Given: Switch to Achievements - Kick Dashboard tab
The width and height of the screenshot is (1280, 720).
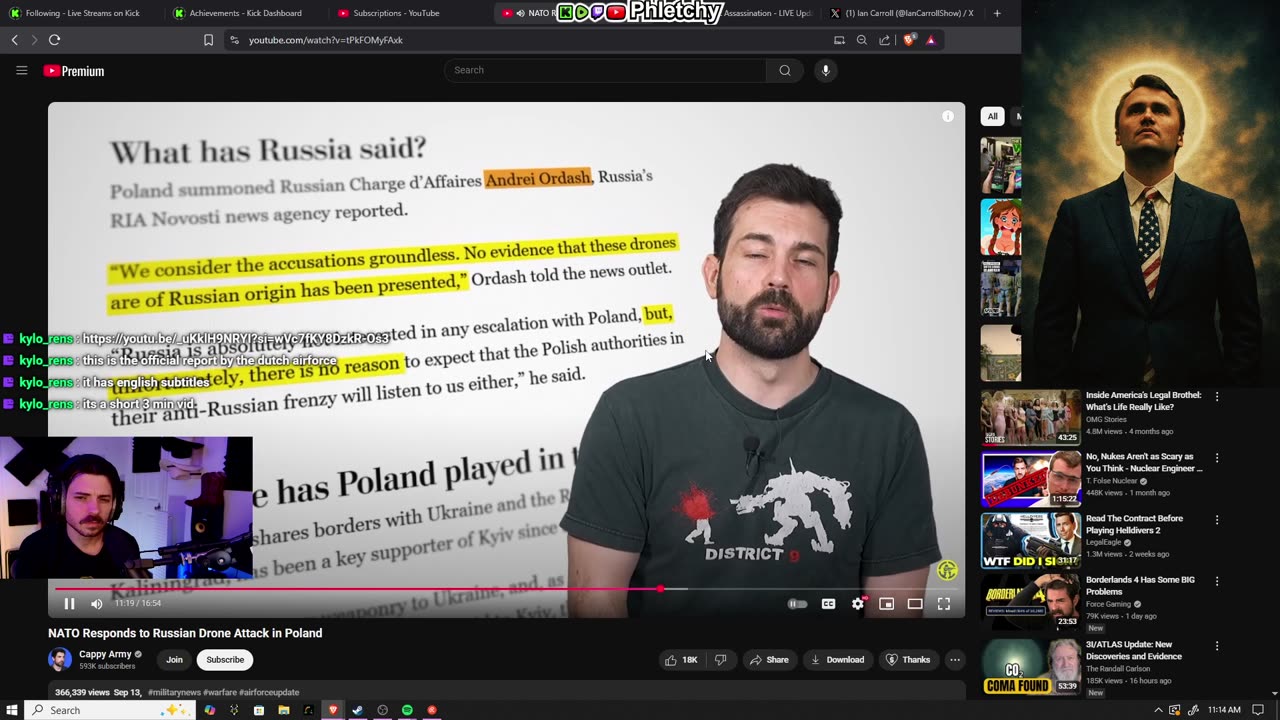Looking at the screenshot, I should [245, 13].
